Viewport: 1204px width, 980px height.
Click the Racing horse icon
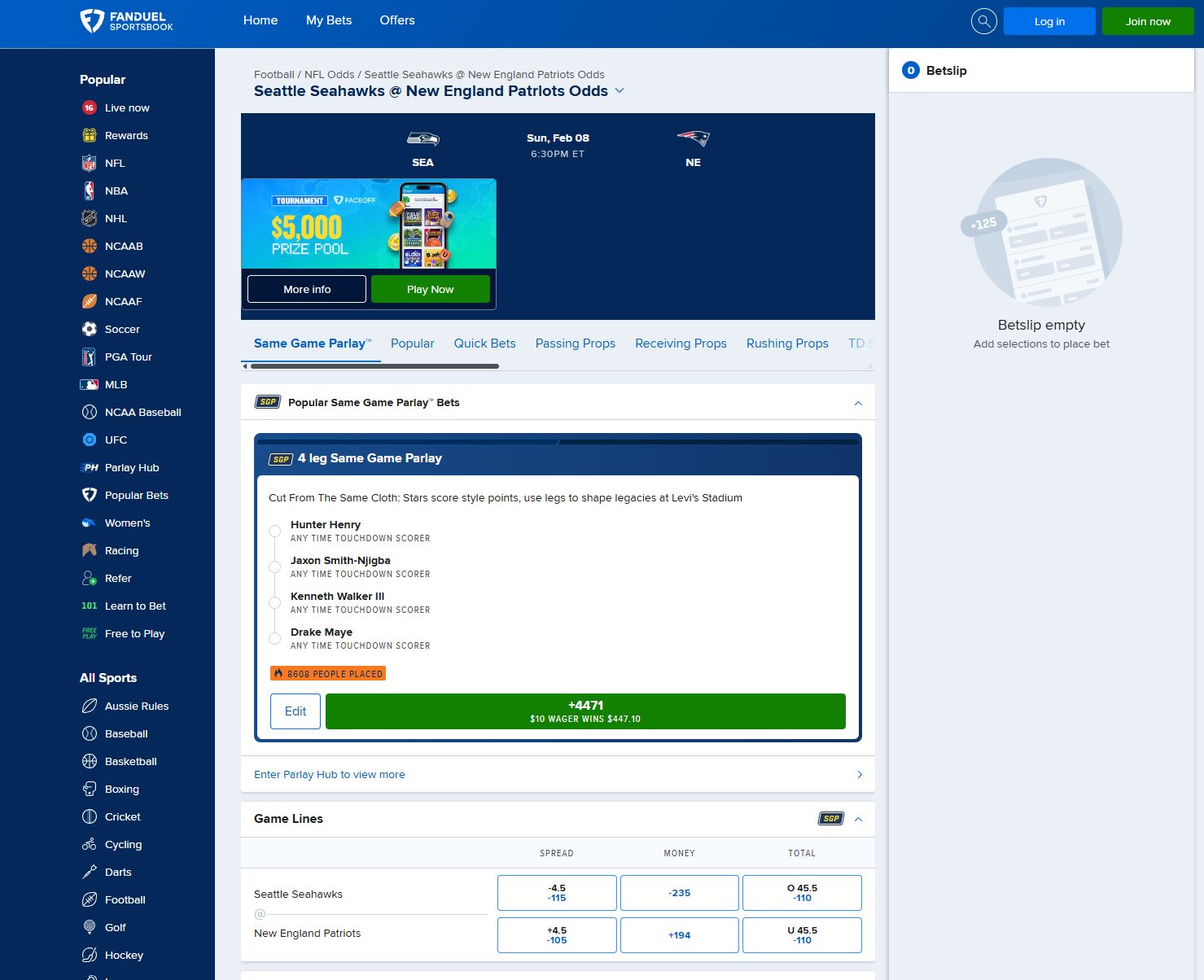(x=90, y=550)
